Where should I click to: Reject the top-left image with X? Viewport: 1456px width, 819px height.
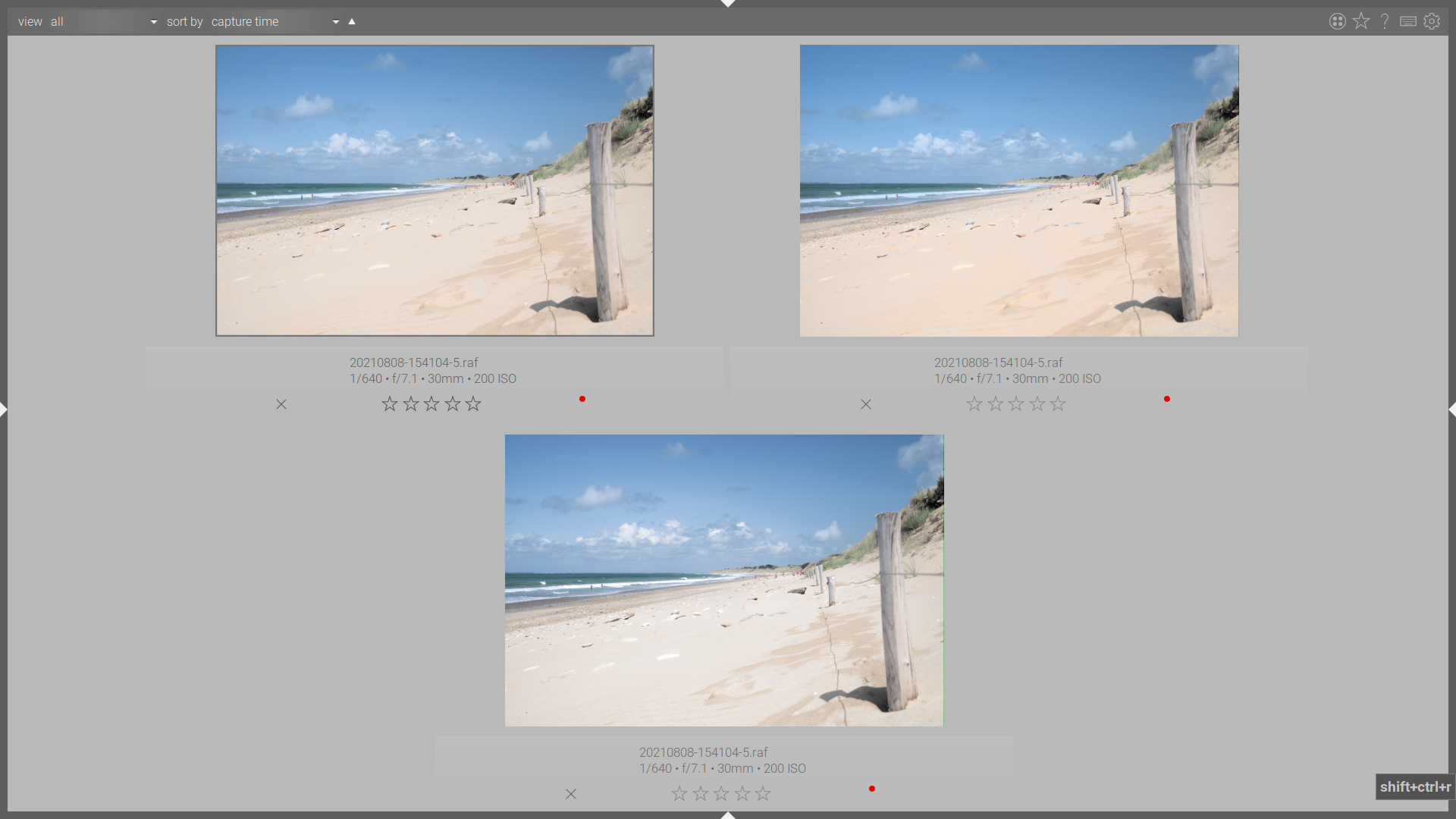click(x=281, y=404)
